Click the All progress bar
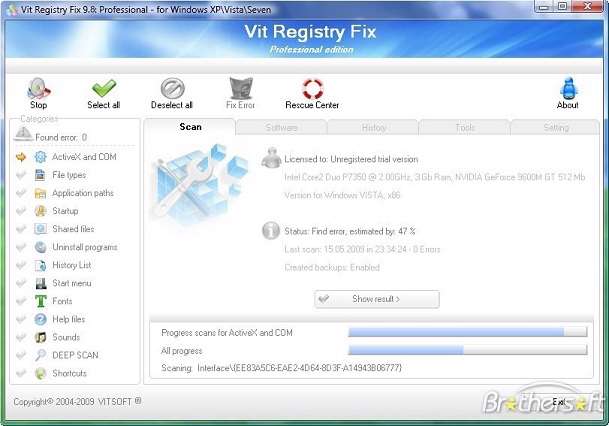The image size is (609, 426). 468,350
